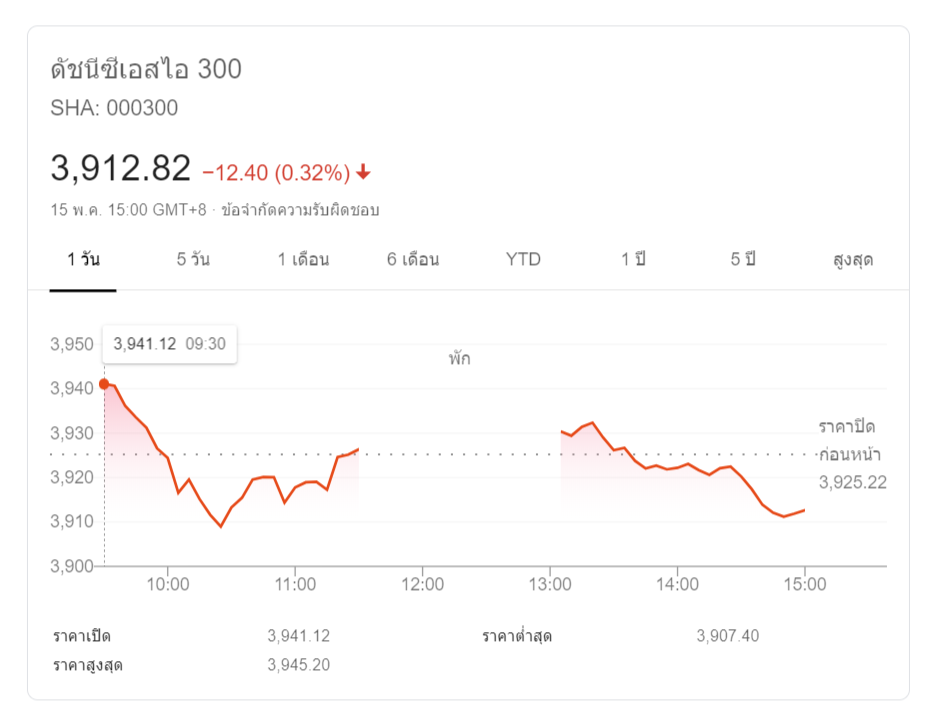This screenshot has height=708, width=934.
Task: Click the −12.40 (0.32%) change value
Action: (276, 173)
